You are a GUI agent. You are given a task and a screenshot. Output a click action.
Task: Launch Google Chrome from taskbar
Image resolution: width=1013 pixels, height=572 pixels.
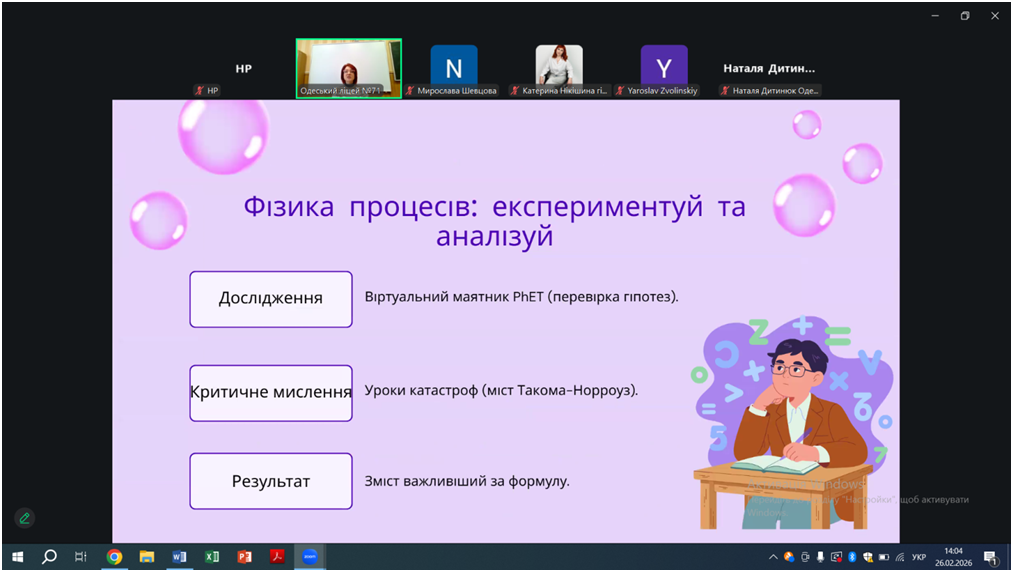[x=115, y=557]
